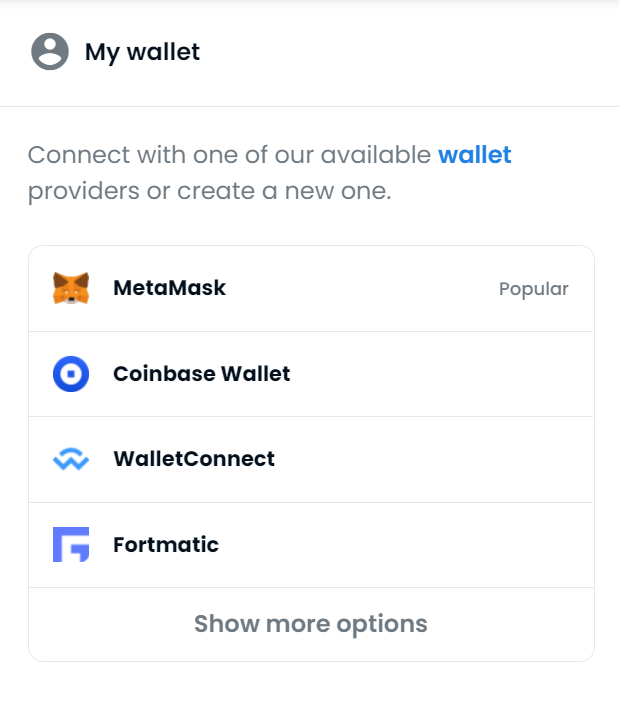This screenshot has height=708, width=619.
Task: Select the Coinbase Wallet label
Action: point(201,374)
